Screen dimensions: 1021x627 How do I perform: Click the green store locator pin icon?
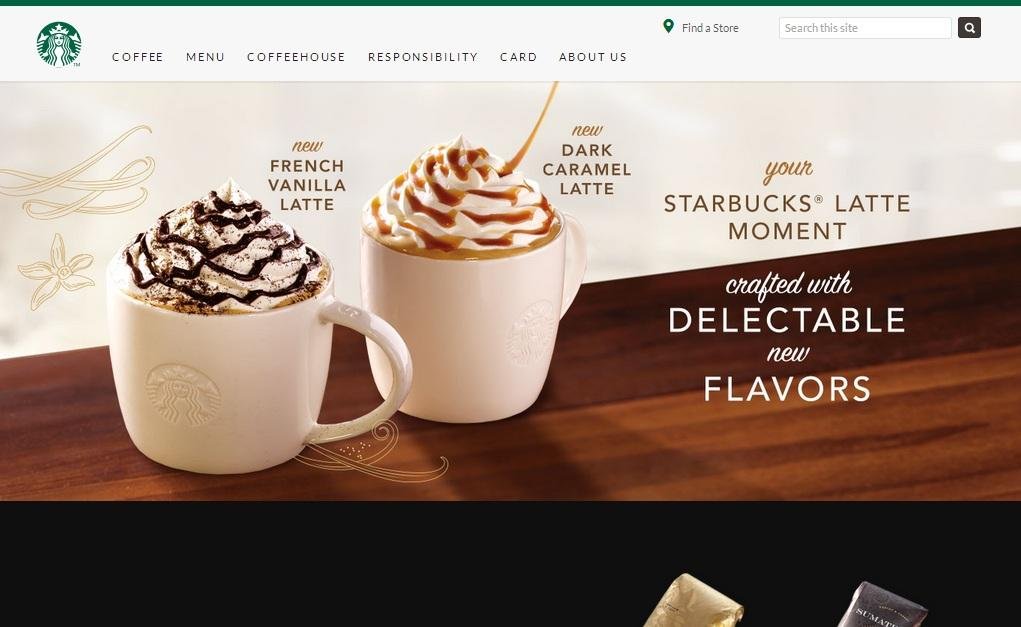(668, 27)
